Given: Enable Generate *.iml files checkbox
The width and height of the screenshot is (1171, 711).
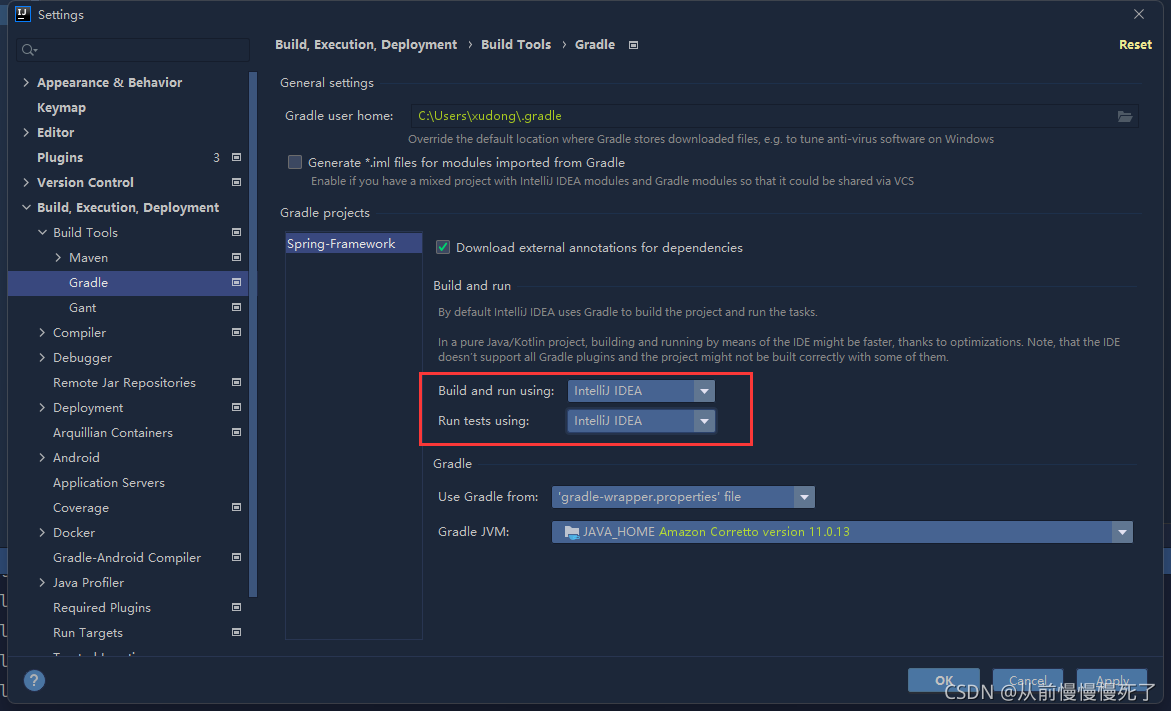Looking at the screenshot, I should tap(295, 162).
